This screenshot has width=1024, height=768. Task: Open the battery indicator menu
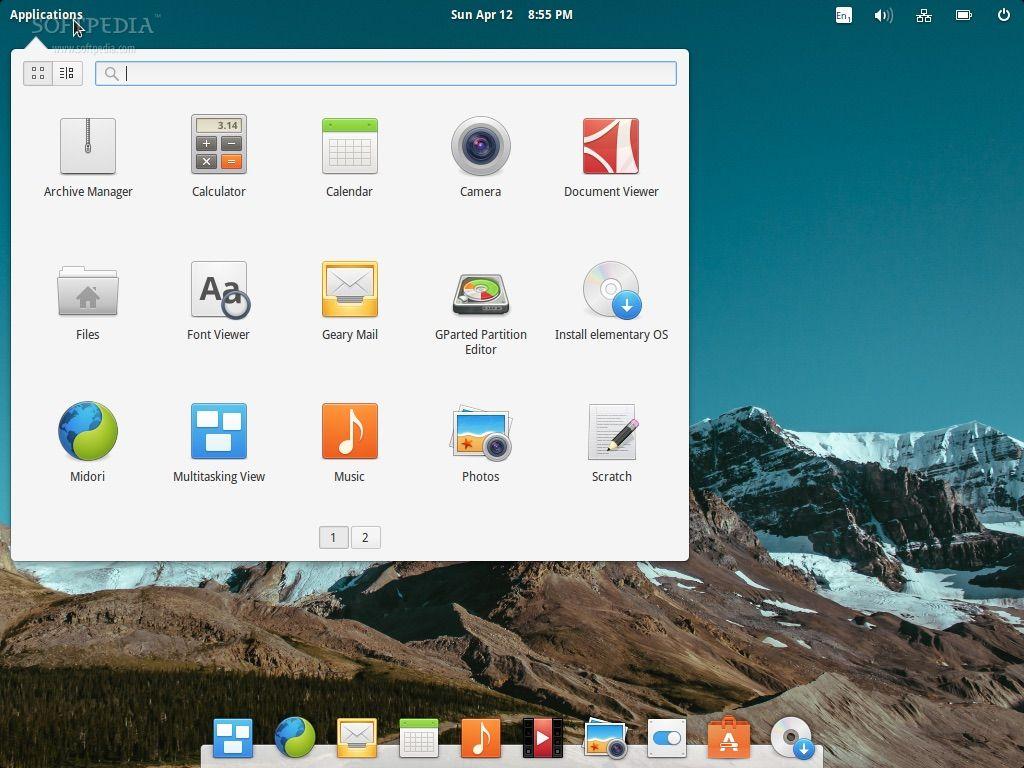[963, 15]
